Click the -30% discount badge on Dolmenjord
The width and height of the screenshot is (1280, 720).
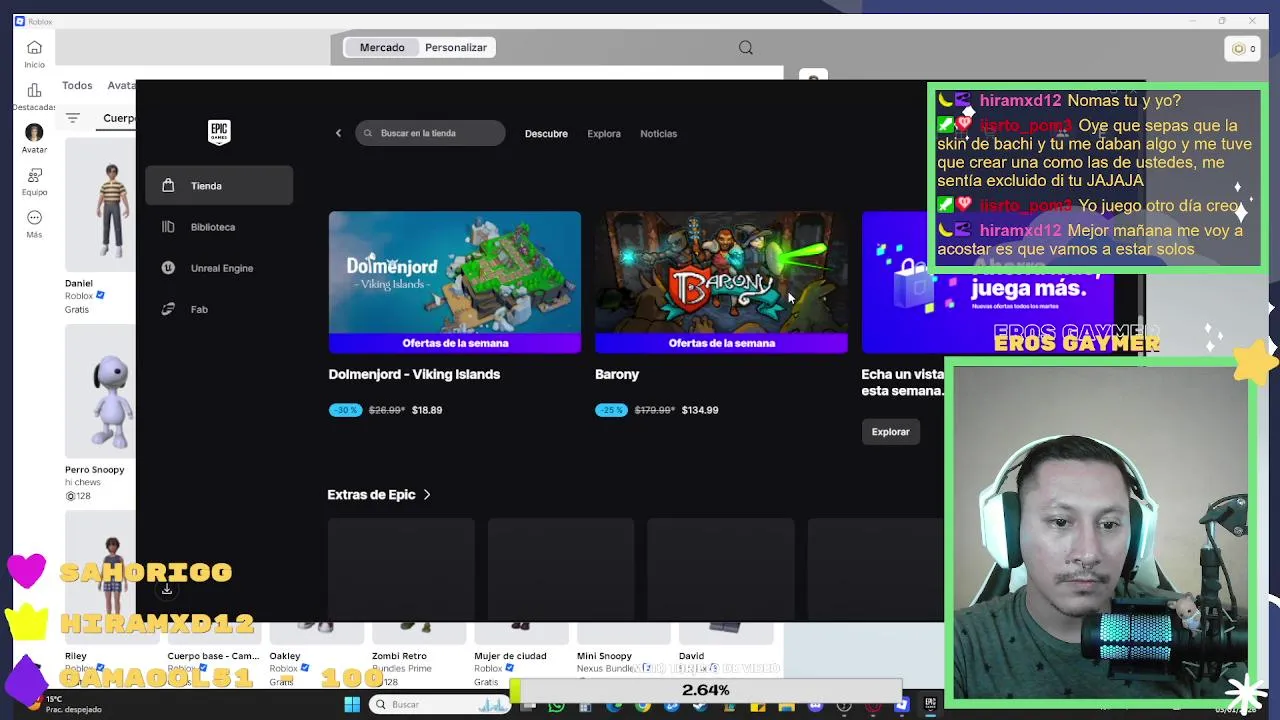coord(344,410)
